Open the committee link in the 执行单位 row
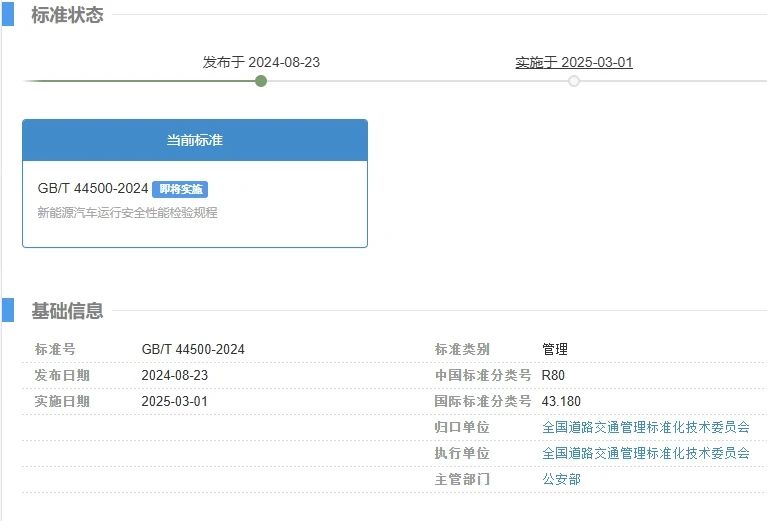Image resolution: width=767 pixels, height=521 pixels. pos(645,453)
